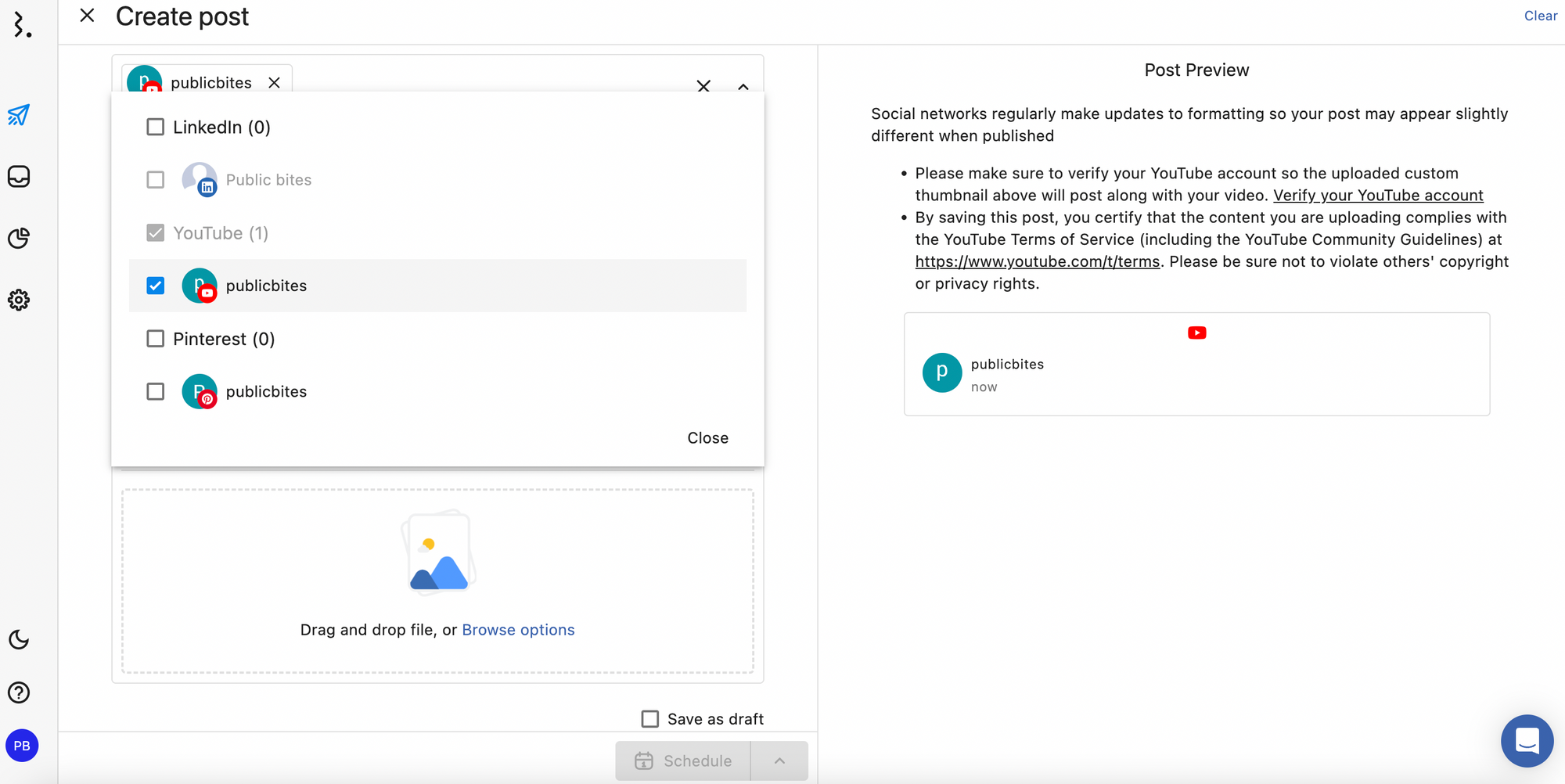This screenshot has height=784, width=1565.
Task: Click the Browse options link
Action: click(518, 630)
